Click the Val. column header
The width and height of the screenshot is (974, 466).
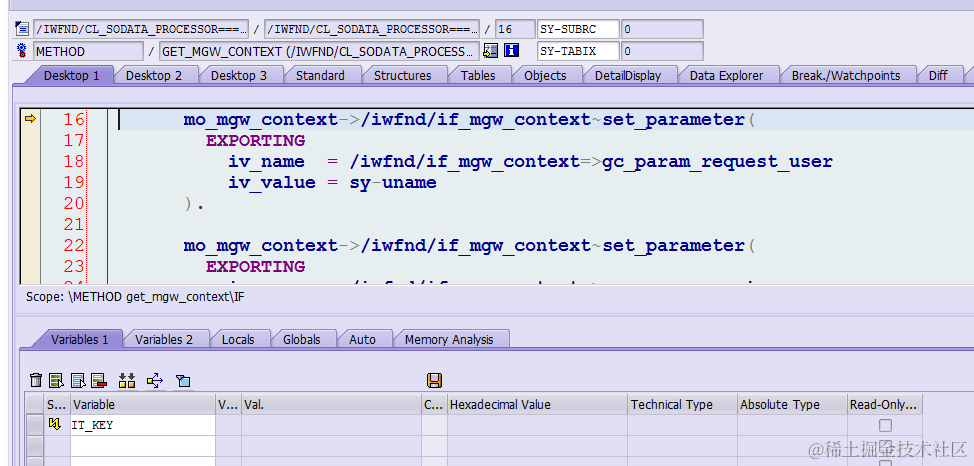pyautogui.click(x=331, y=404)
